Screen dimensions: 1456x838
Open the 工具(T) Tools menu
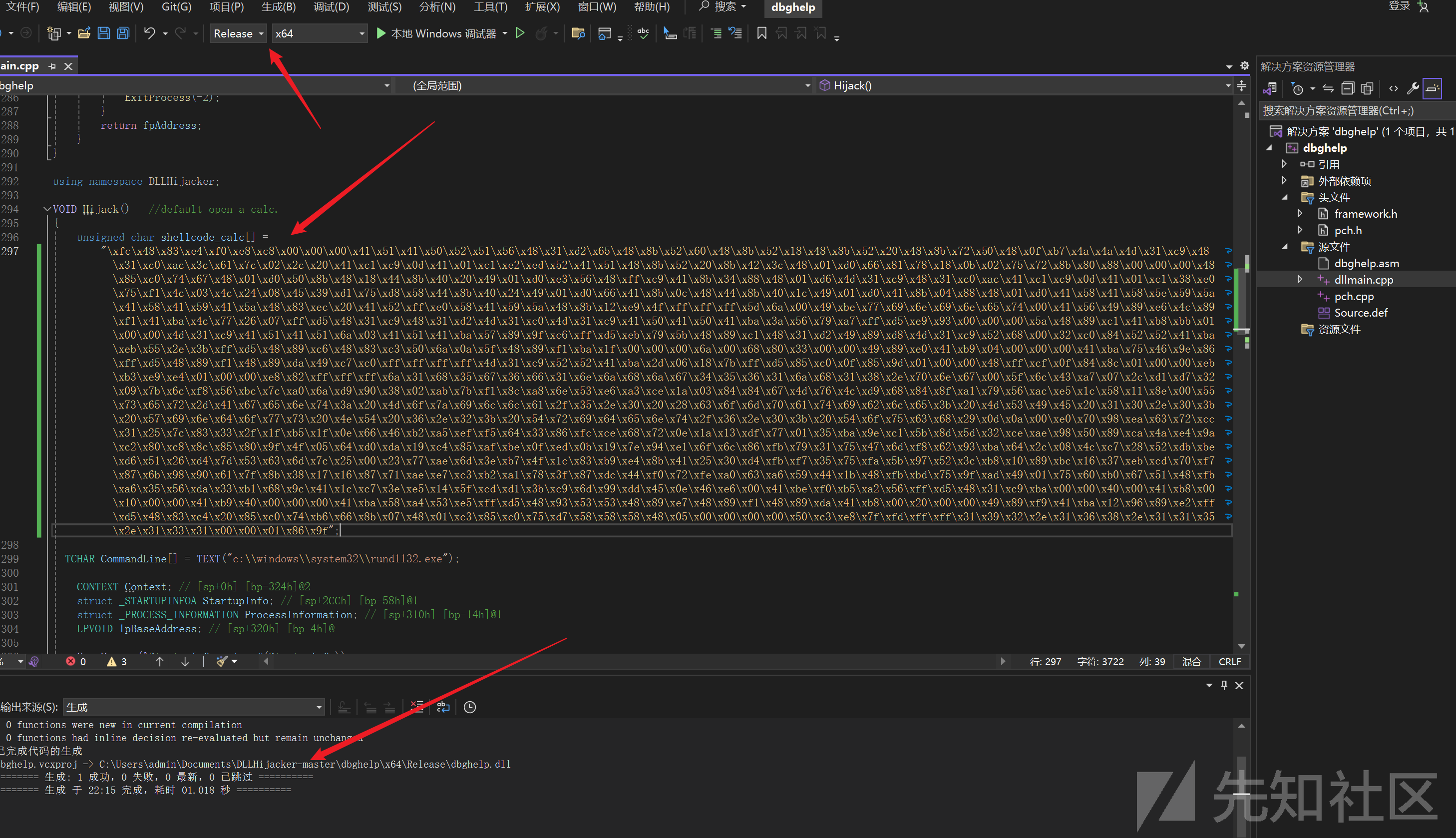(x=491, y=7)
